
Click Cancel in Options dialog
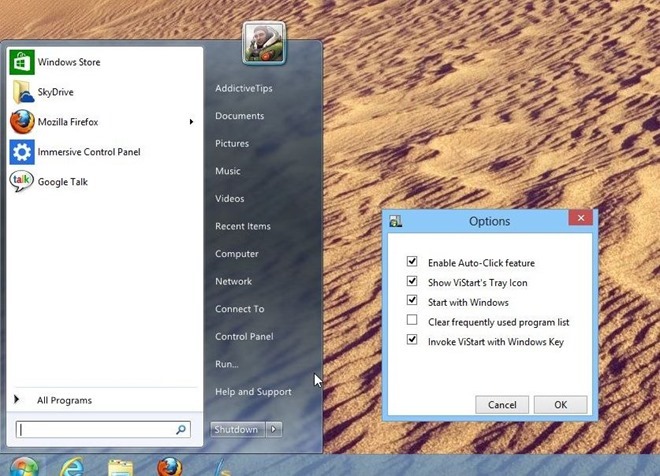coord(502,404)
